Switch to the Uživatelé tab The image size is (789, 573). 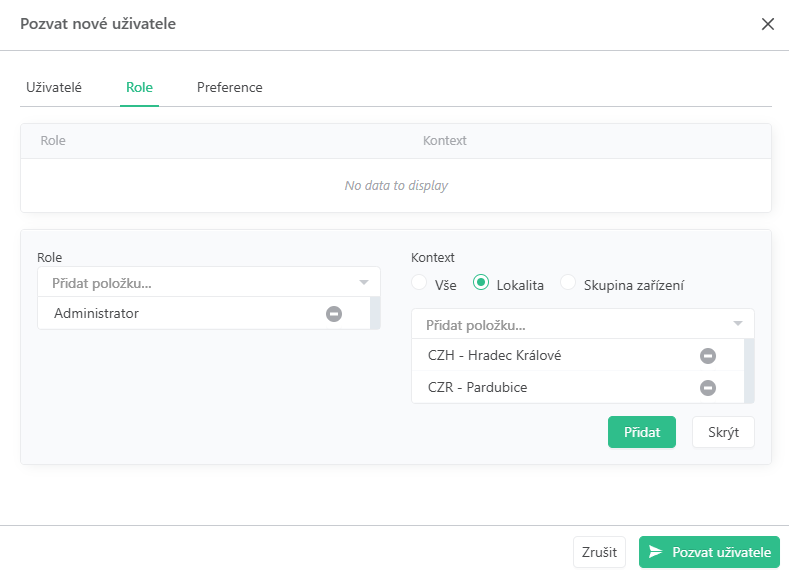[x=53, y=88]
